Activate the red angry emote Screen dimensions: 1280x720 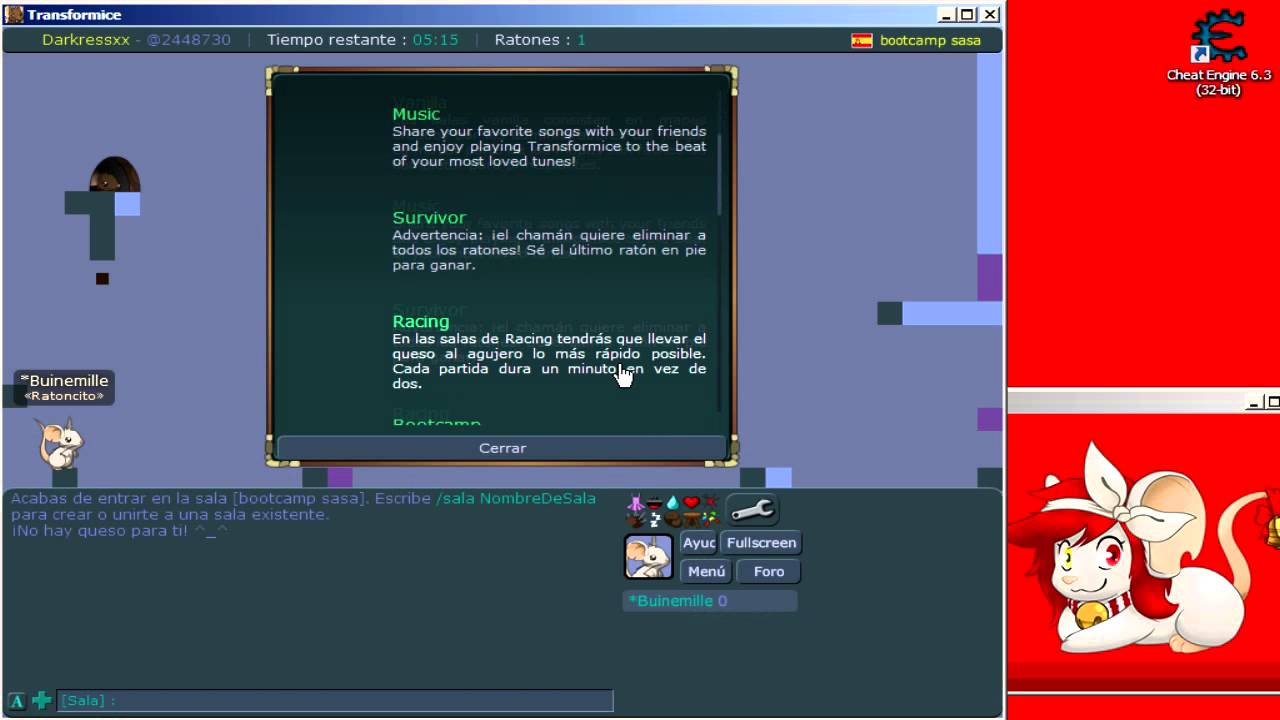point(711,502)
